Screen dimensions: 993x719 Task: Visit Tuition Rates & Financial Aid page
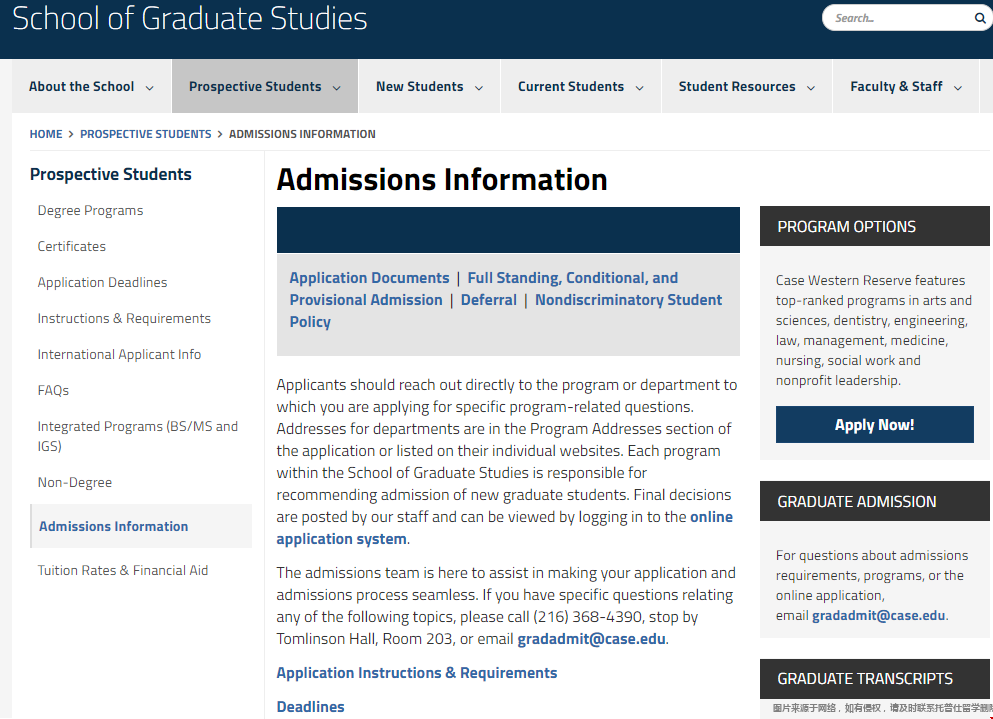123,571
